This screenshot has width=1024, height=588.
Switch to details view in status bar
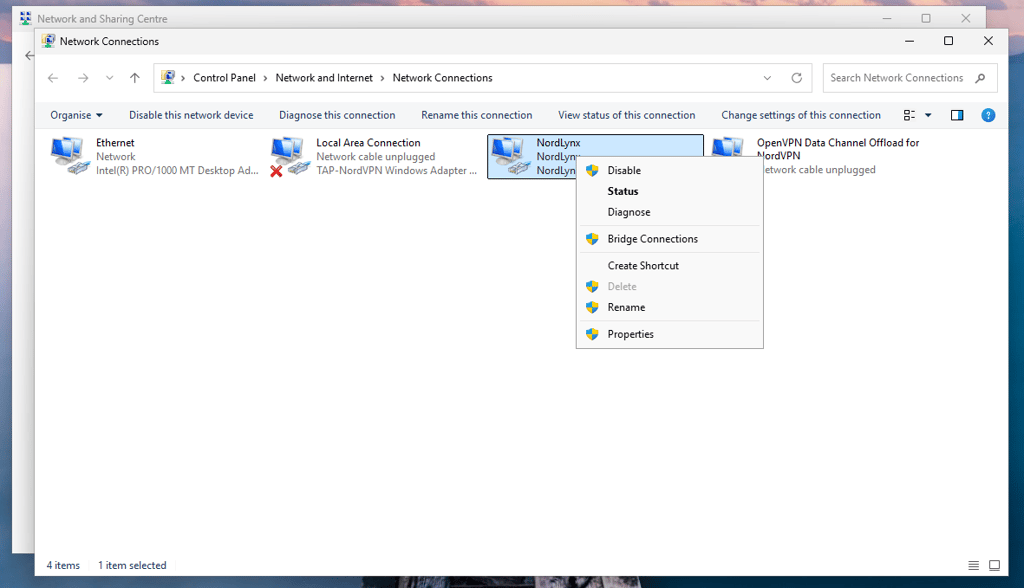point(973,566)
